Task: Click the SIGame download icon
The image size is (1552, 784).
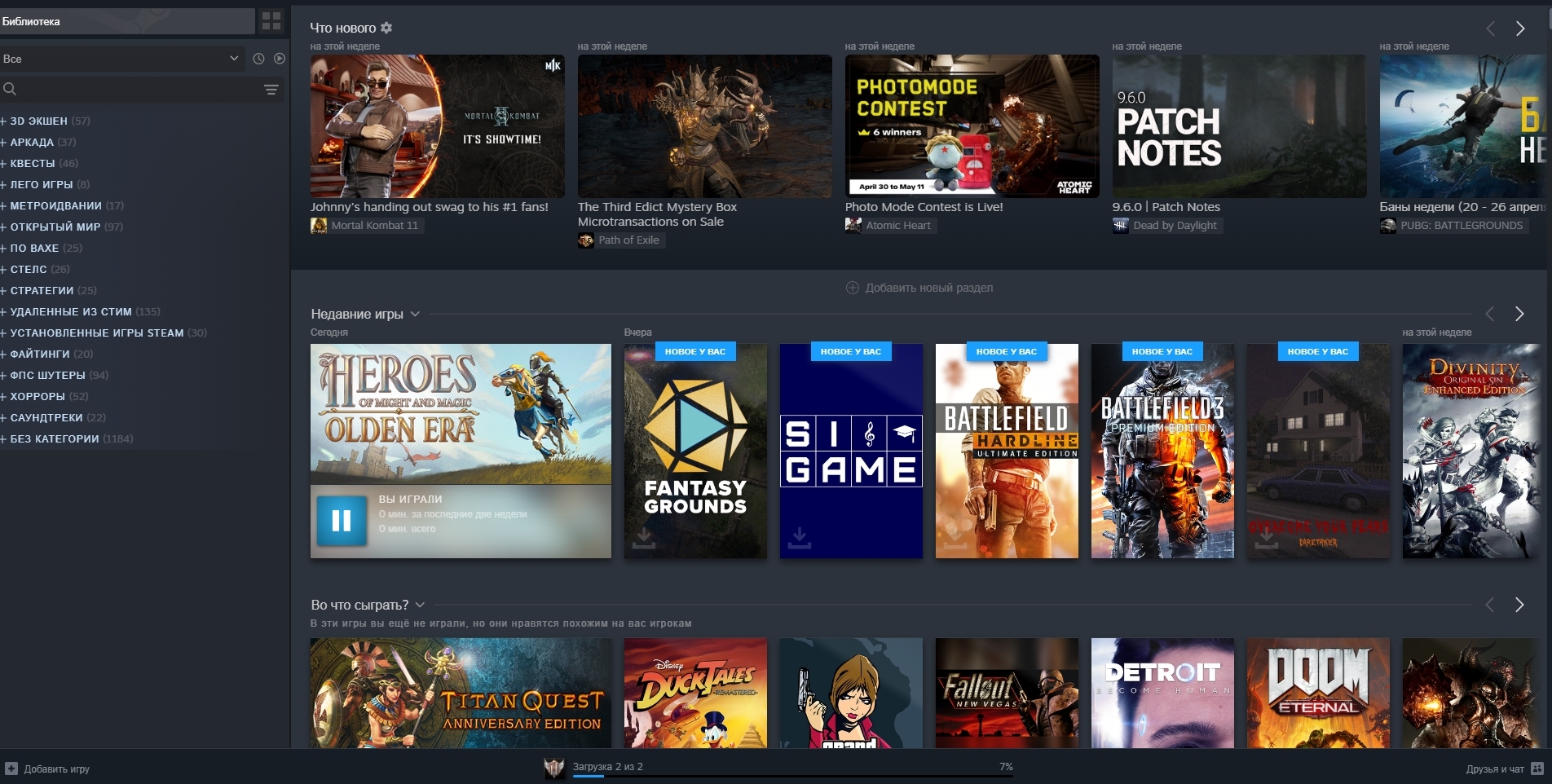Action: [x=800, y=537]
